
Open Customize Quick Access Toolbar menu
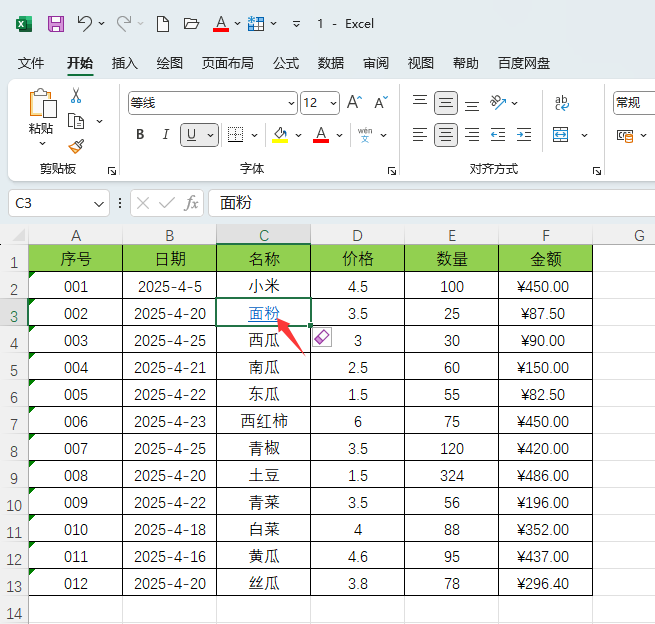click(296, 24)
